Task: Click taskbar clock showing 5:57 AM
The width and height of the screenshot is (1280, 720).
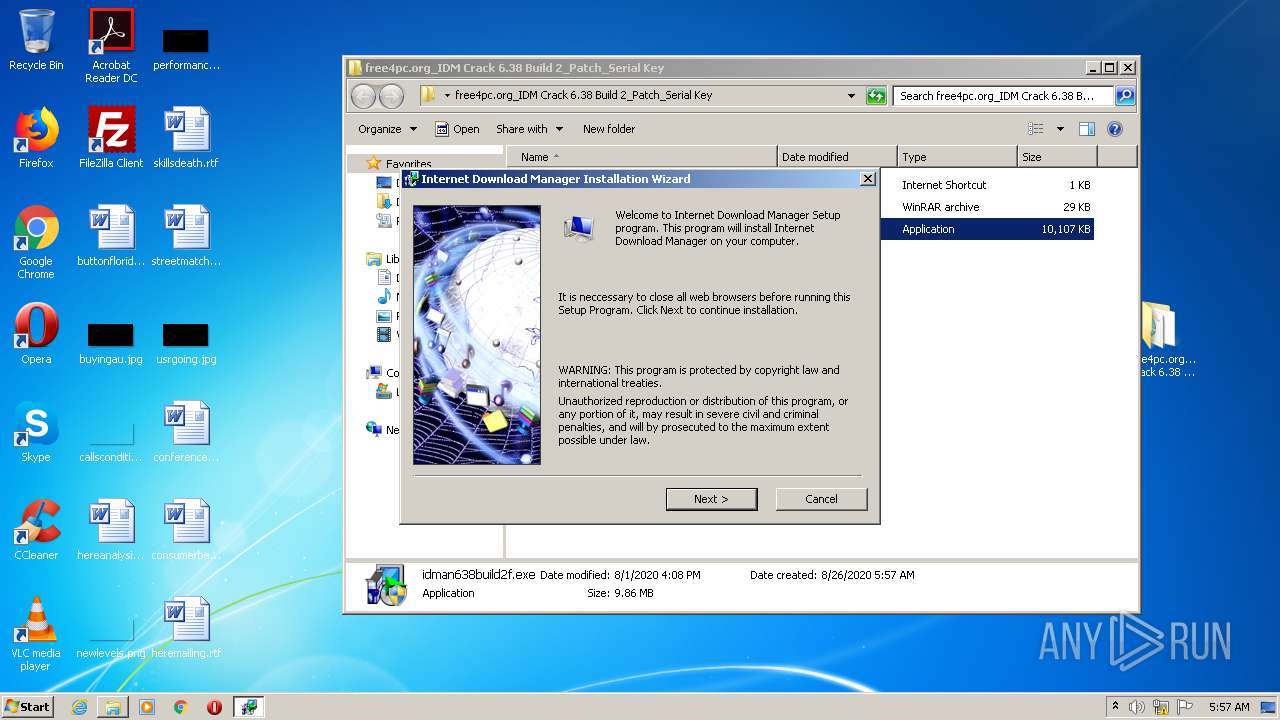Action: 1228,707
